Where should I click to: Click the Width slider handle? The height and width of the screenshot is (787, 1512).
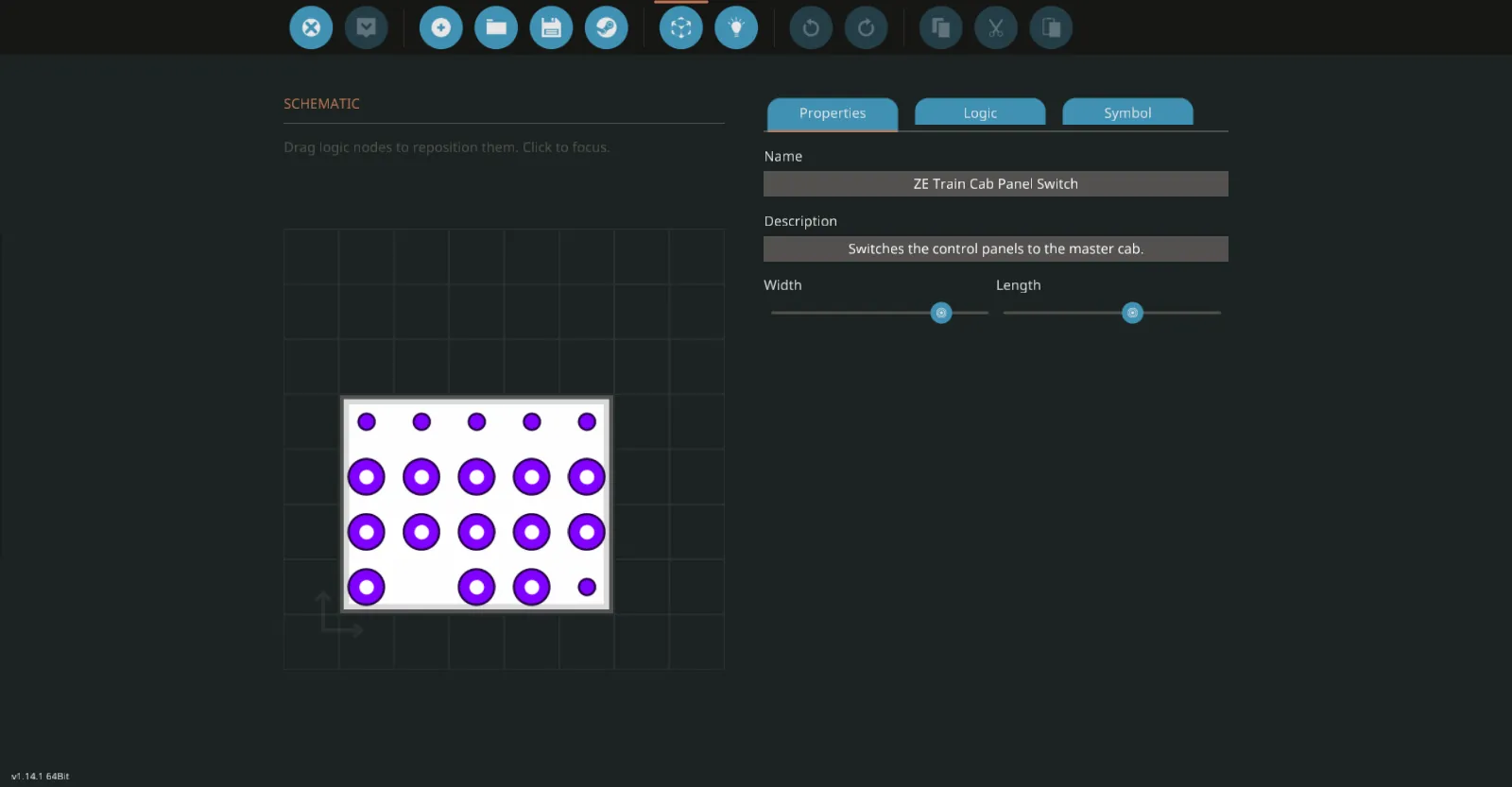[941, 313]
